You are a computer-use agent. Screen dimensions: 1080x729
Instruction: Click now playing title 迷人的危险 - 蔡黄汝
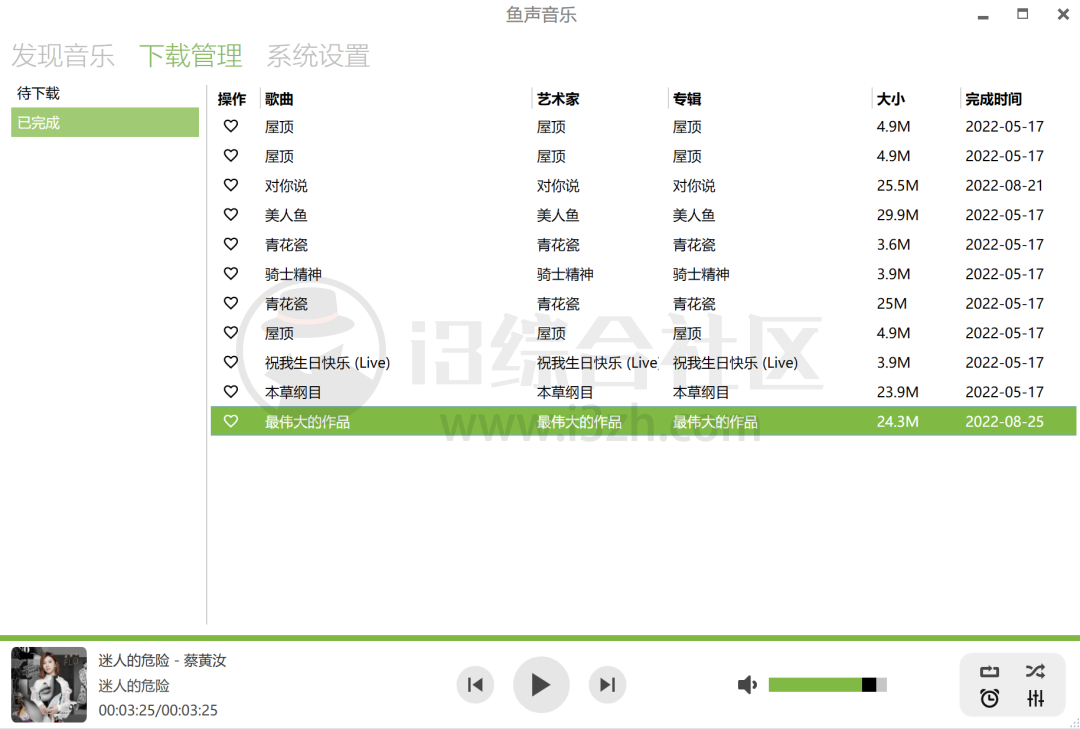pyautogui.click(x=162, y=660)
